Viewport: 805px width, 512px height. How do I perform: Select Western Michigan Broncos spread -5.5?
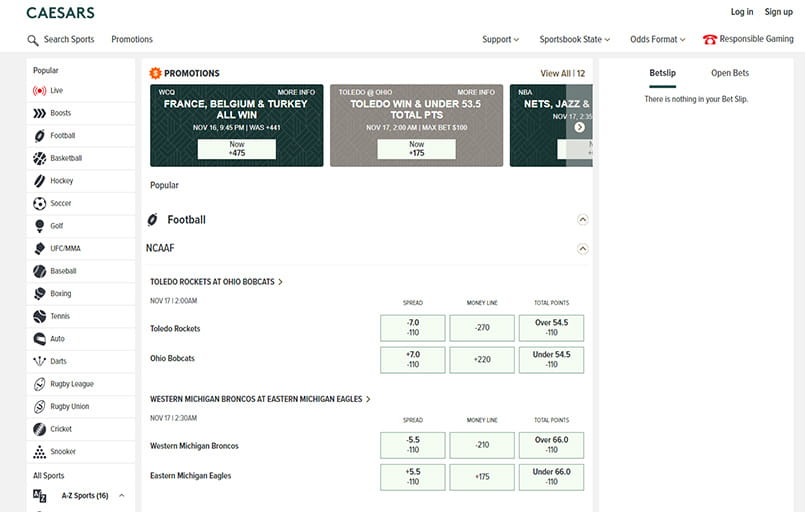pyautogui.click(x=413, y=445)
